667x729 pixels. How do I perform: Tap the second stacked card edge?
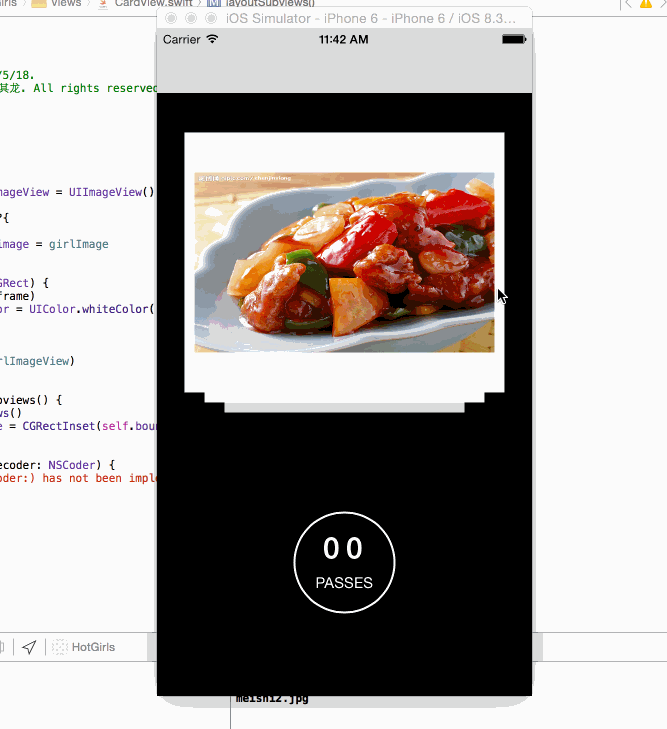coord(344,398)
